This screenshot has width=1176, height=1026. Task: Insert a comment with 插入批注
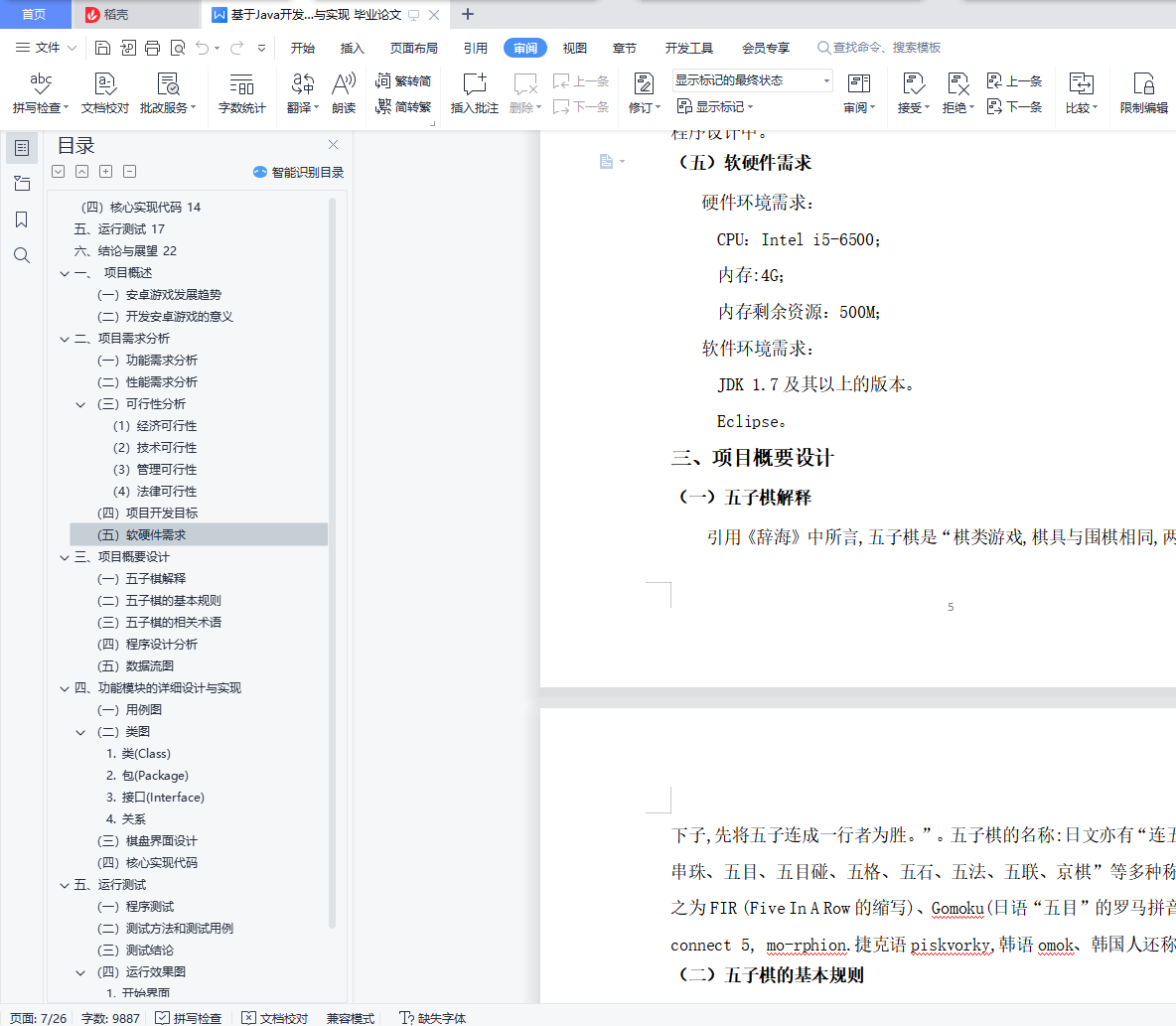coord(474,93)
